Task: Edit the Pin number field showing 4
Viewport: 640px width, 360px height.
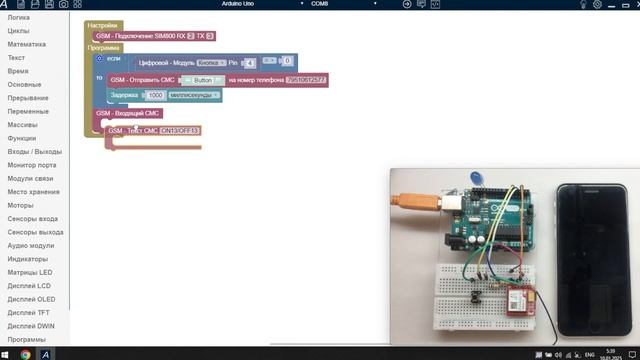Action: [x=250, y=63]
